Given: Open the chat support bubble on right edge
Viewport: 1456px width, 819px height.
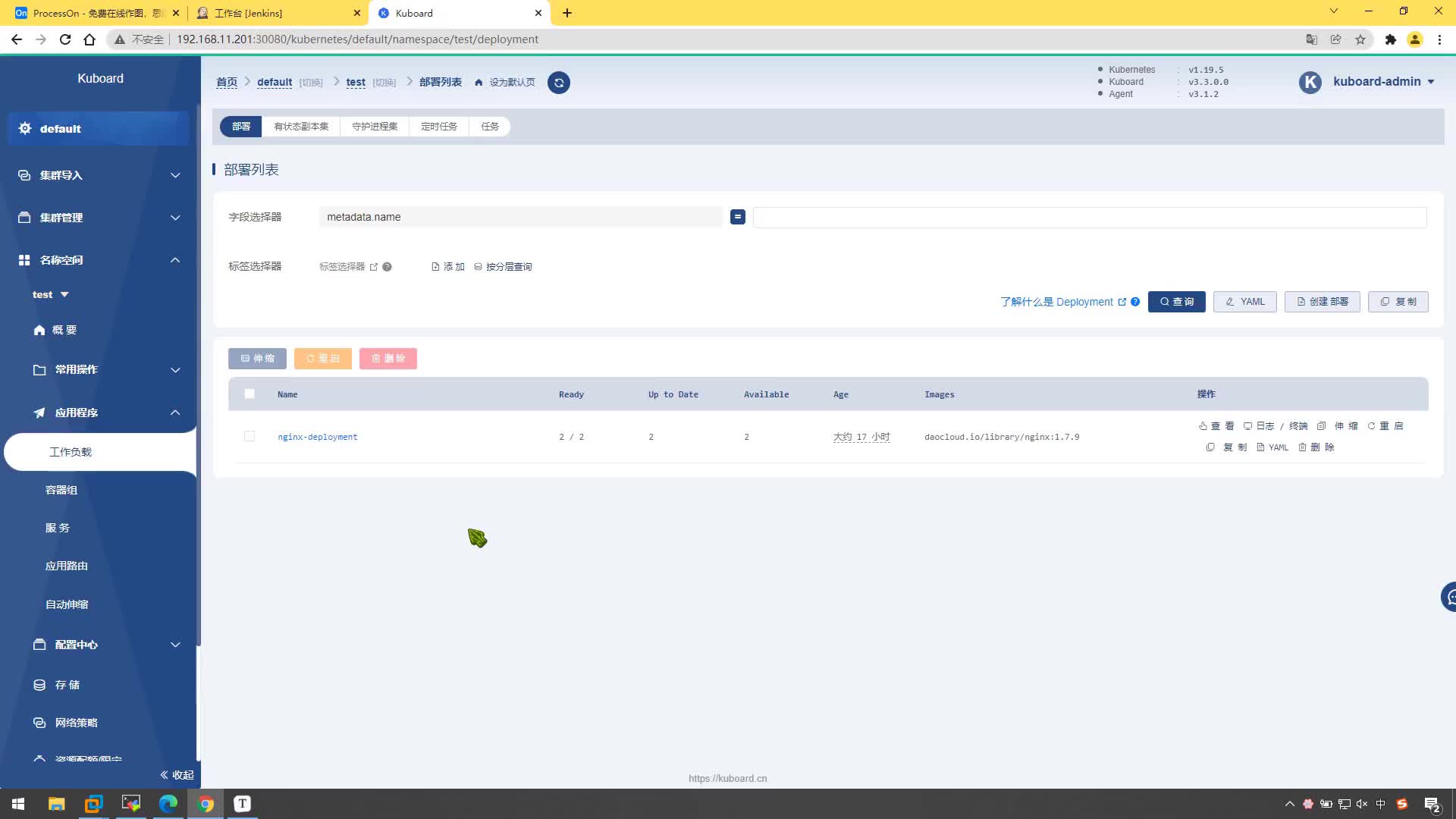Looking at the screenshot, I should point(1448,597).
